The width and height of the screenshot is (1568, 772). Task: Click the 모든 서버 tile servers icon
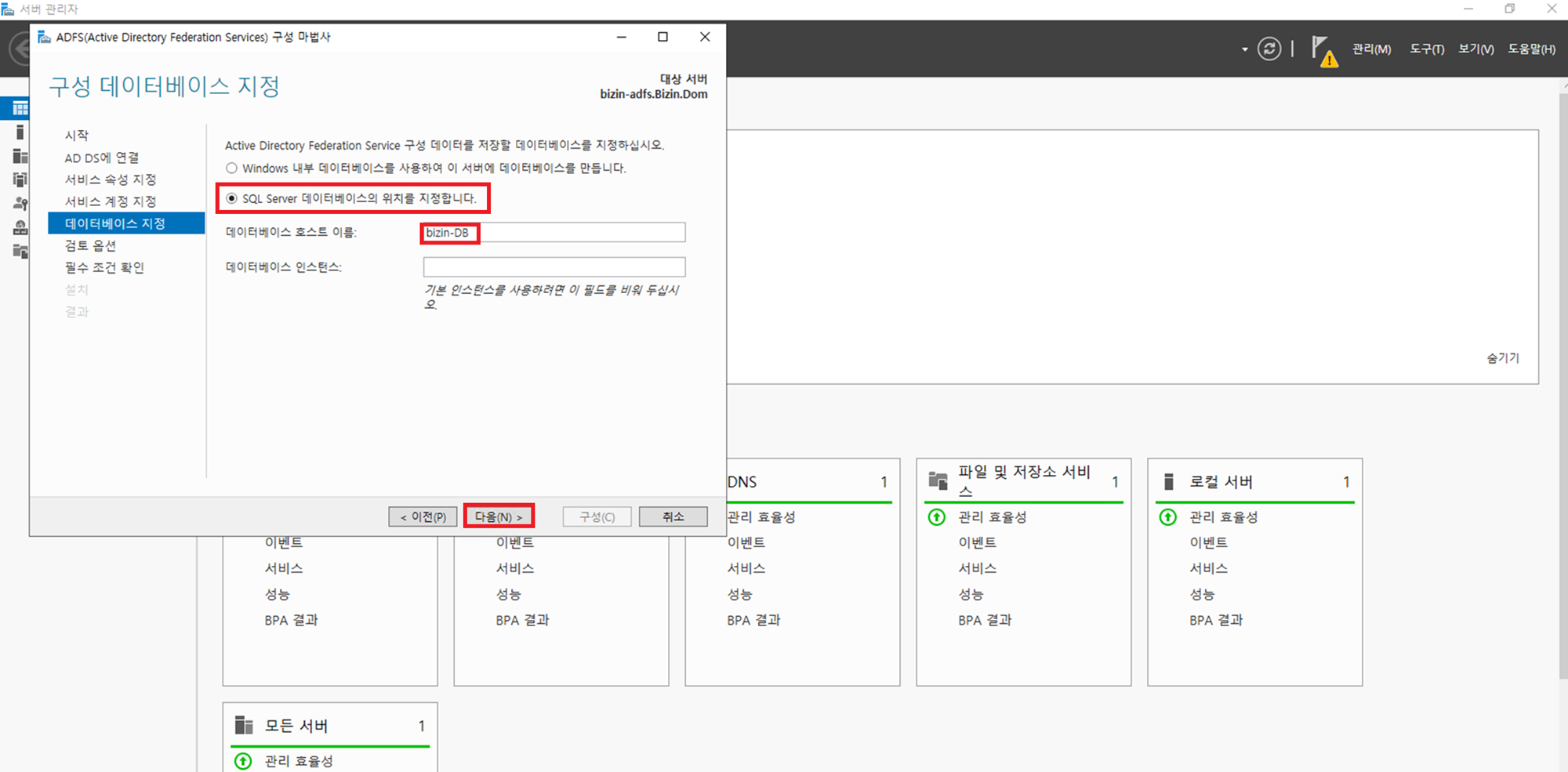point(244,725)
